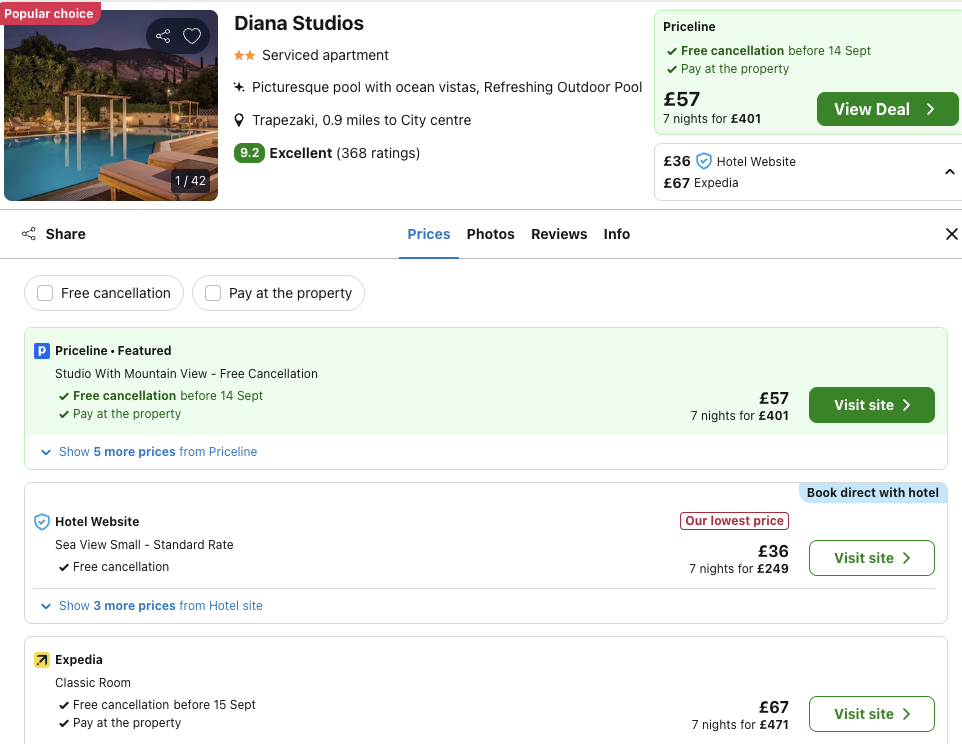962x744 pixels.
Task: Open the Diana Studios title link
Action: 299,23
